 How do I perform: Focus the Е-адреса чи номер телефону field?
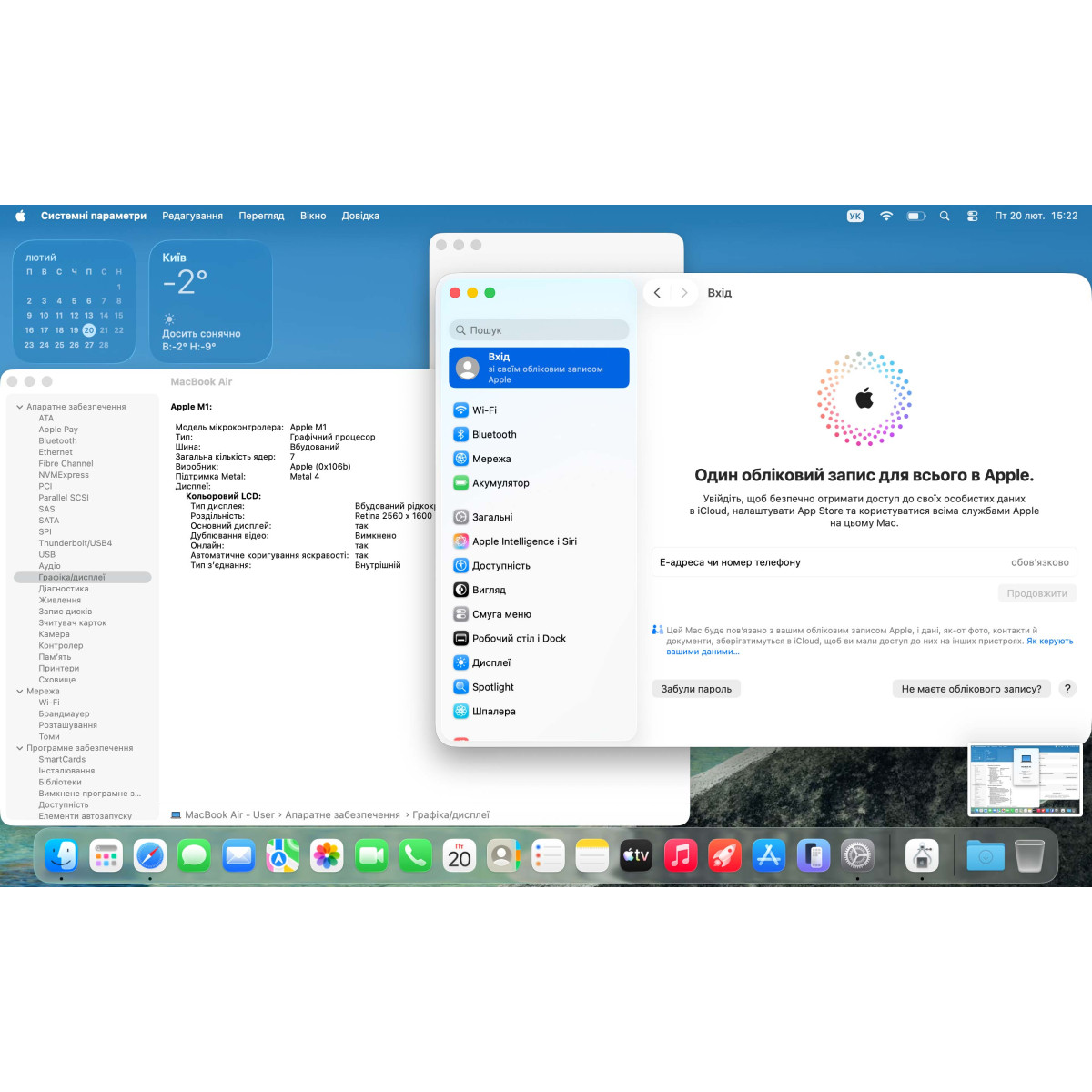click(864, 562)
